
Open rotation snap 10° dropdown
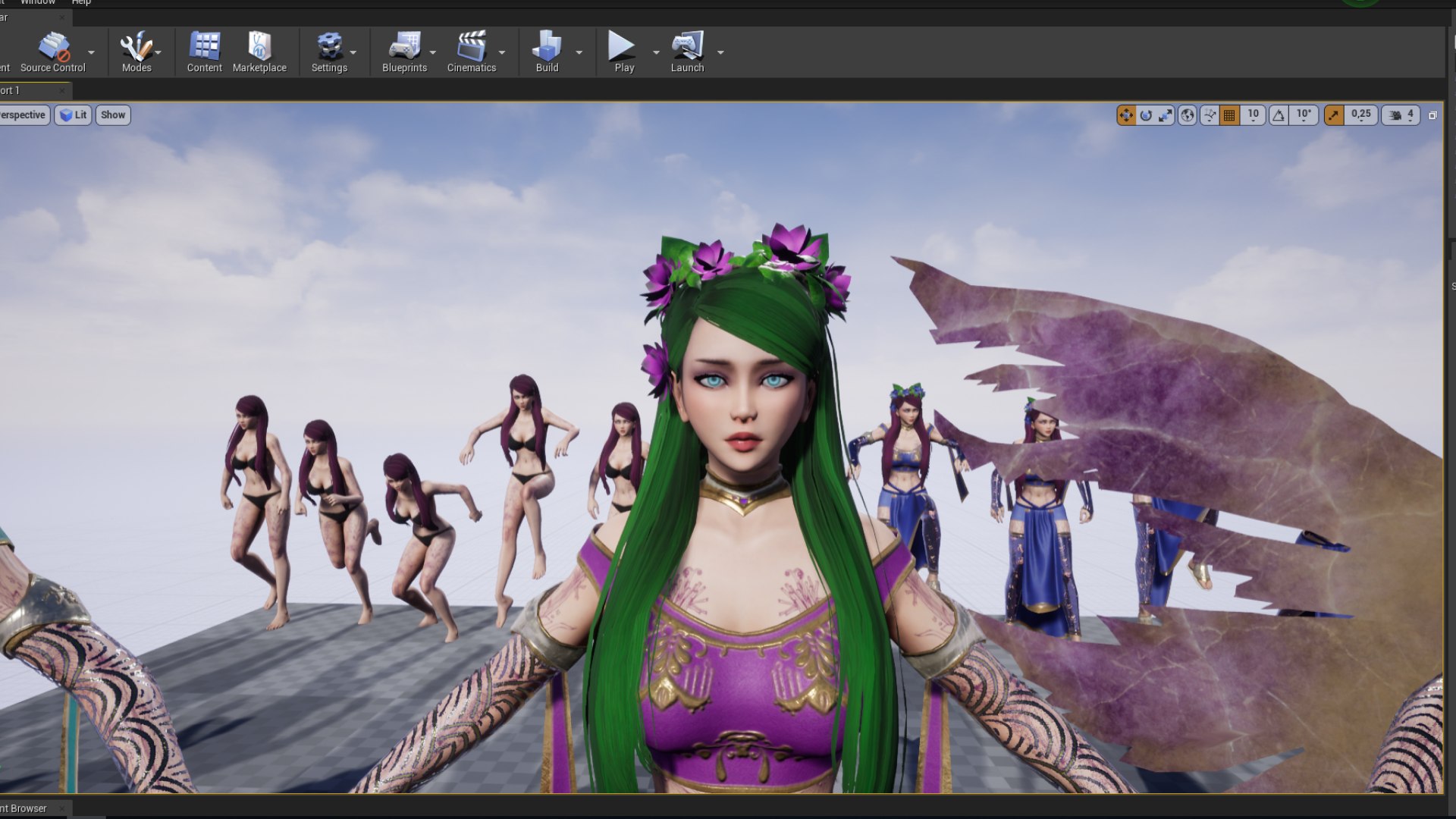[x=1303, y=115]
